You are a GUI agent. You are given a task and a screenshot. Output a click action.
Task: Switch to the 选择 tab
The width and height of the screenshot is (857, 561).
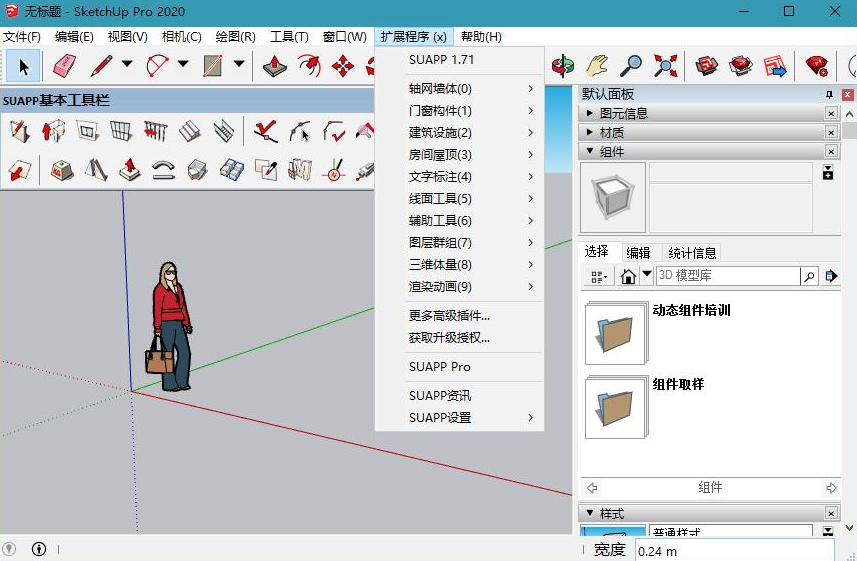(596, 252)
